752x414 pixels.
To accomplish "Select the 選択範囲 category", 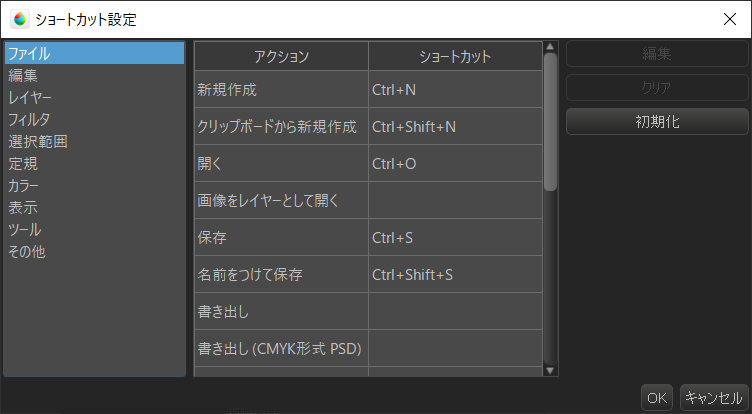I will tap(94, 142).
